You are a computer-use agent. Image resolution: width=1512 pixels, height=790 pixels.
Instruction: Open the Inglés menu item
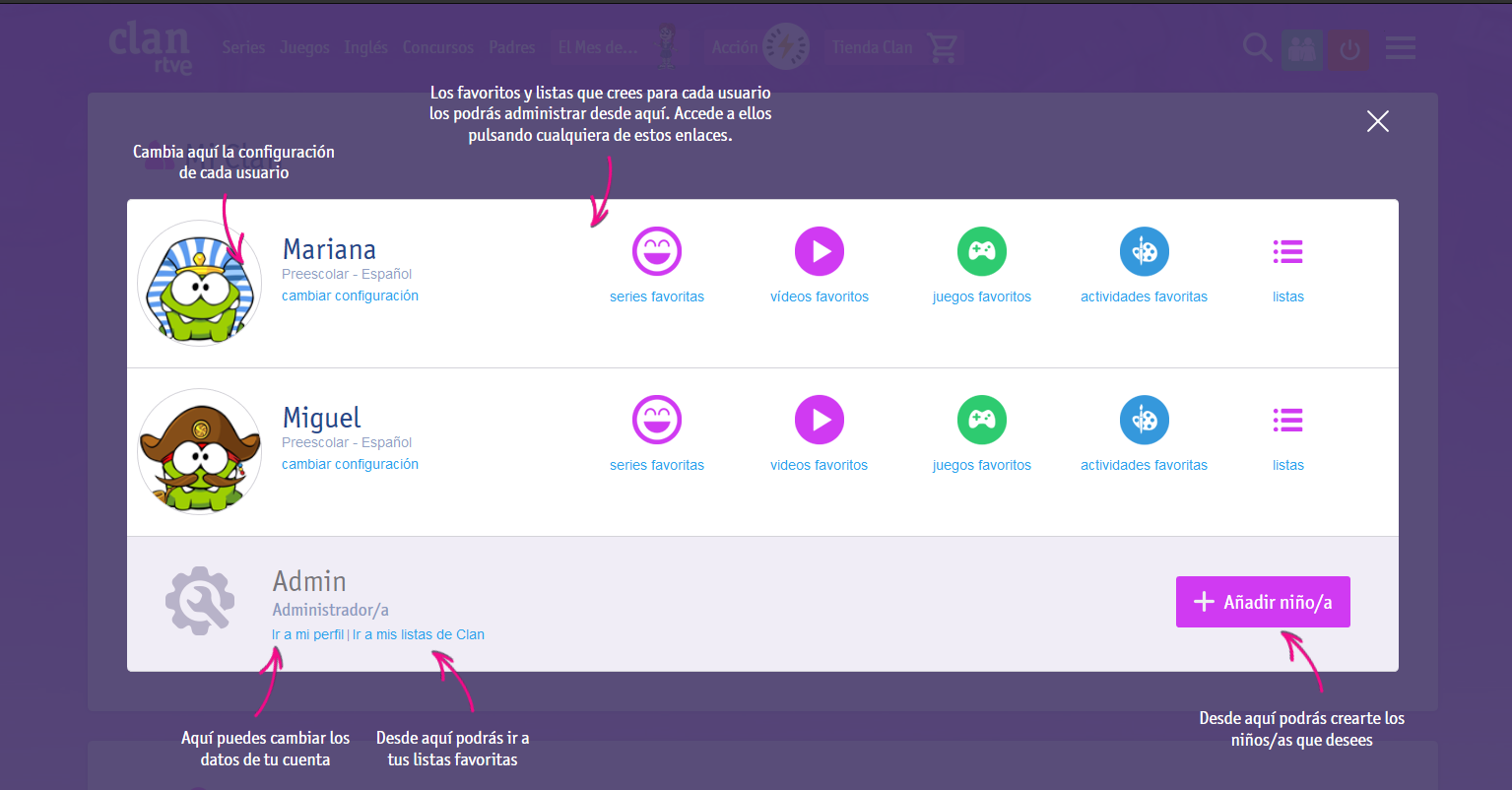point(365,47)
